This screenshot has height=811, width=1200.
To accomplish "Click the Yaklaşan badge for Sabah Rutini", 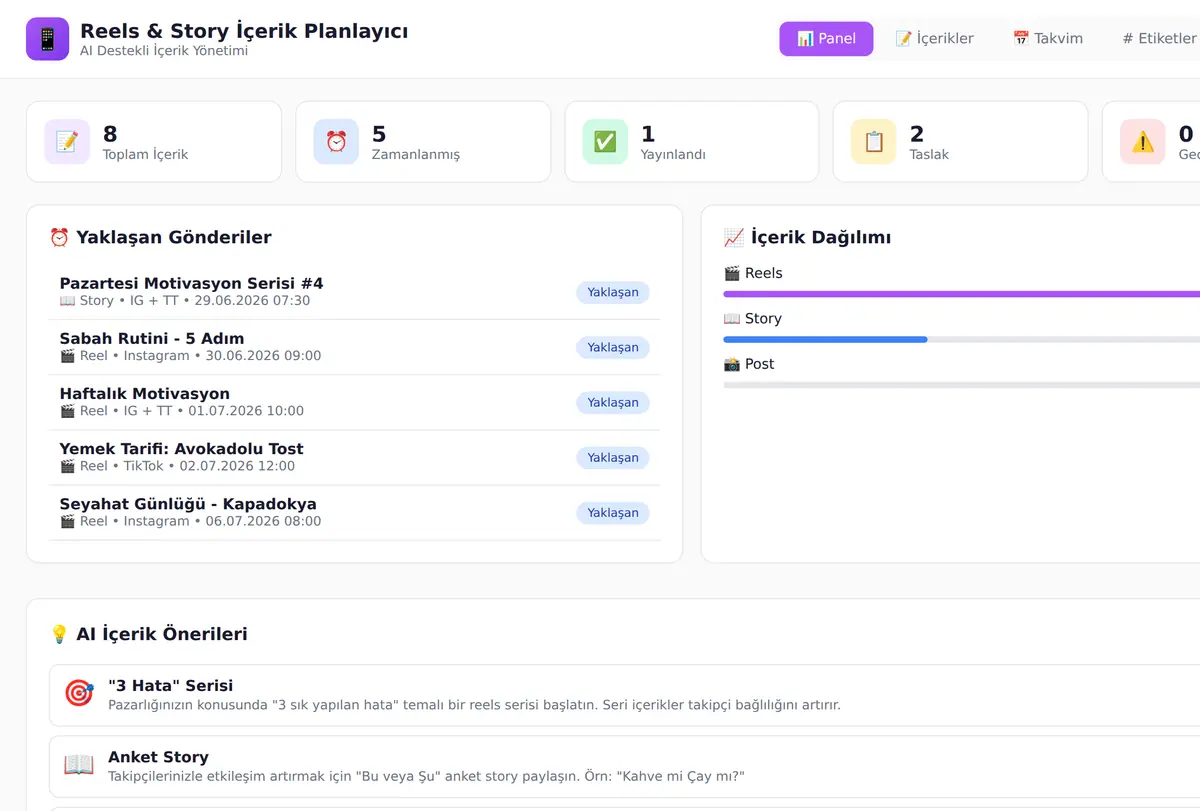I will tap(613, 347).
